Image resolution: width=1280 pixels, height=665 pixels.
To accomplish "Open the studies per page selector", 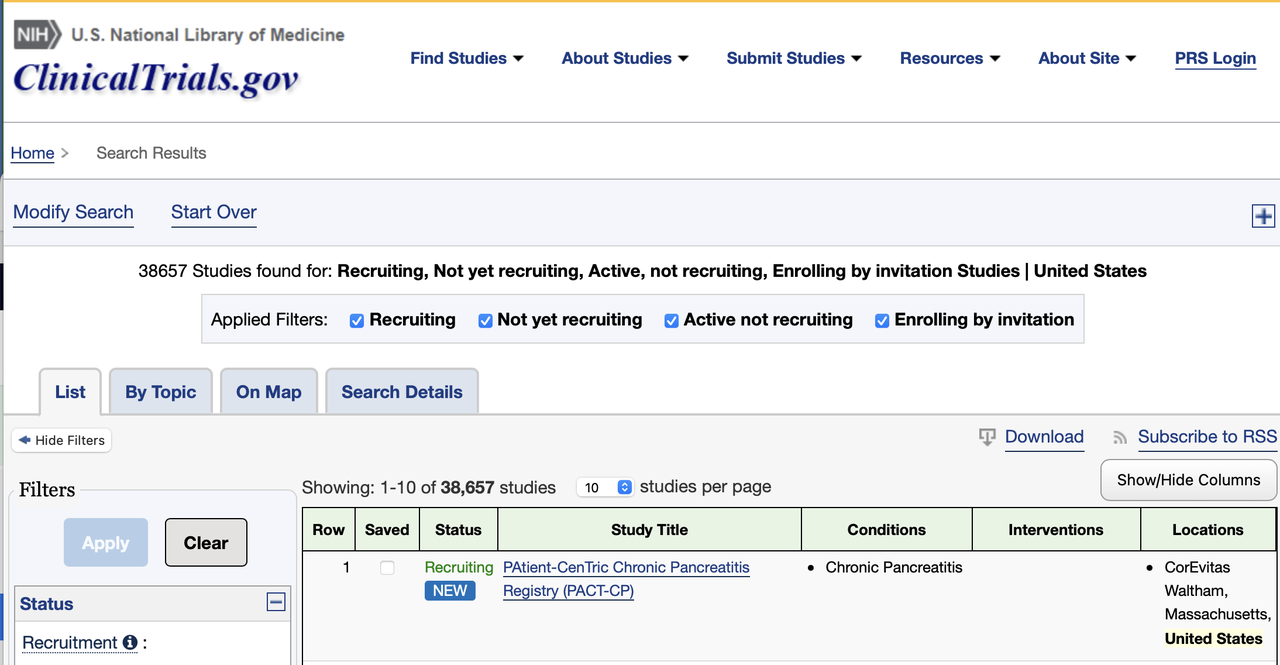I will pyautogui.click(x=605, y=487).
